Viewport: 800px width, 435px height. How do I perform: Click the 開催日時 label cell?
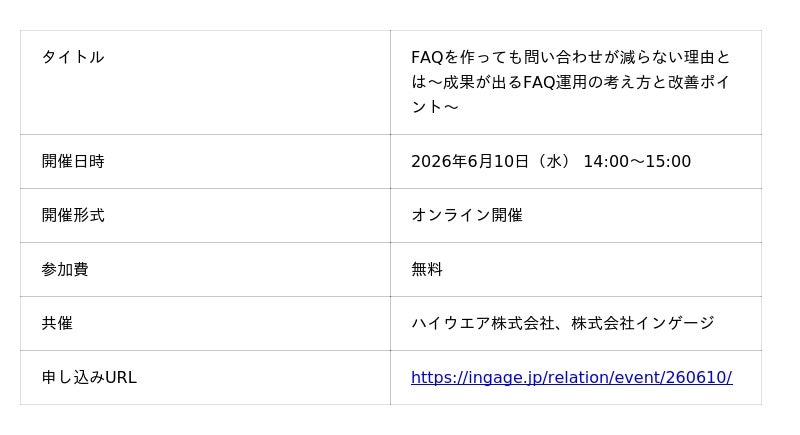(x=205, y=162)
